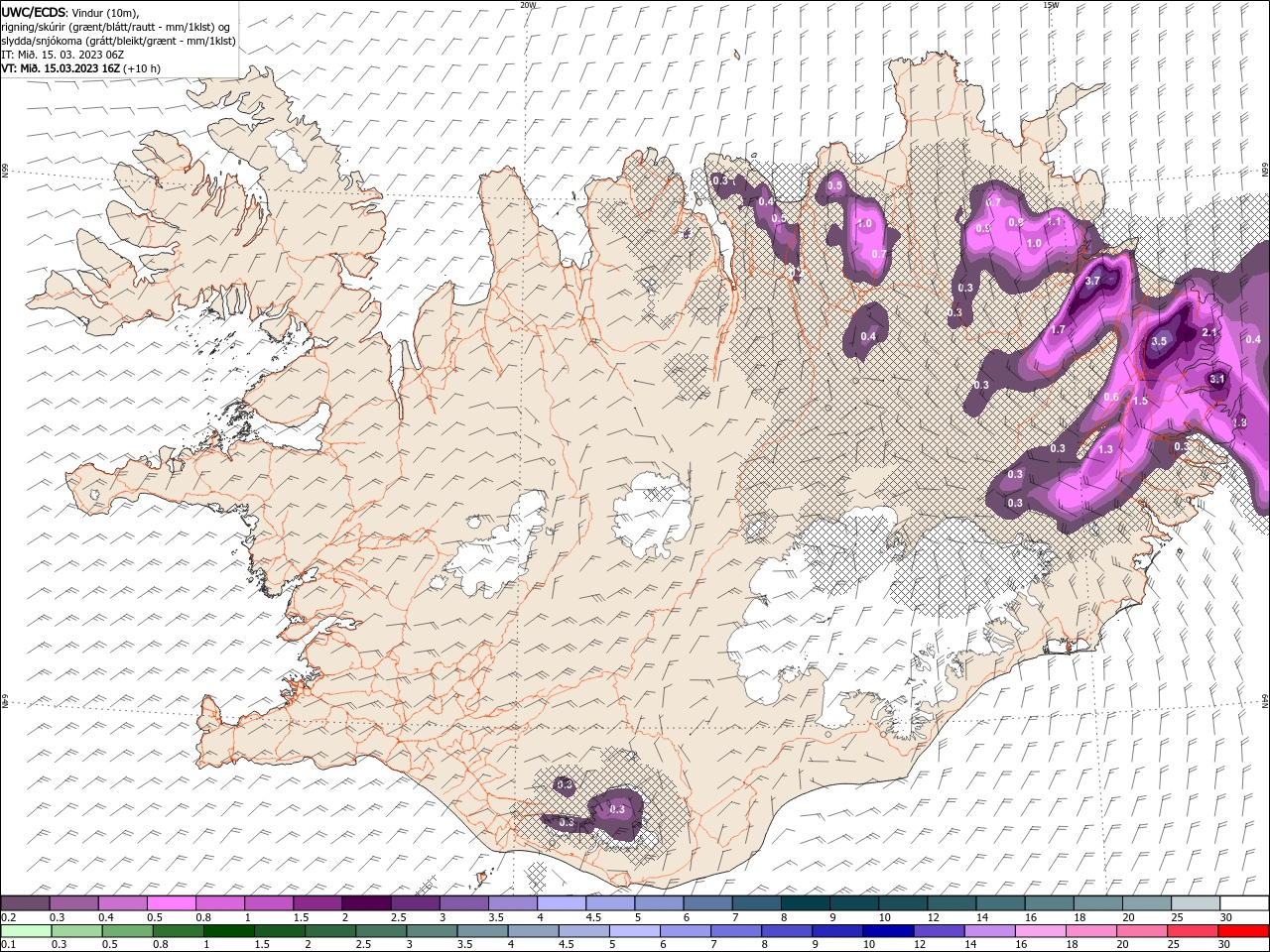The width and height of the screenshot is (1270, 952).
Task: Choose the rain legend swatch between 10 and 12
Action: pos(889,931)
